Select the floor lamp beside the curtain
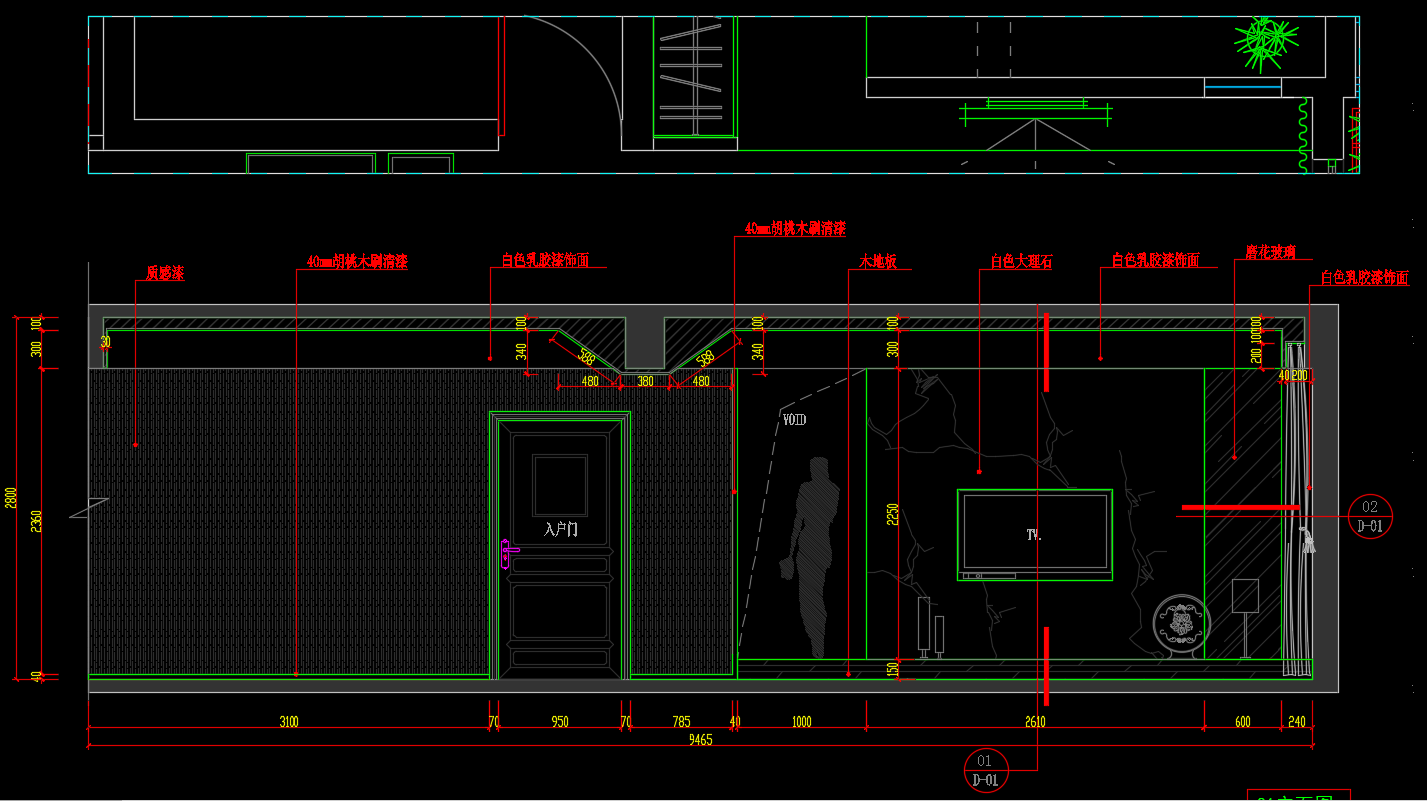 point(1245,617)
